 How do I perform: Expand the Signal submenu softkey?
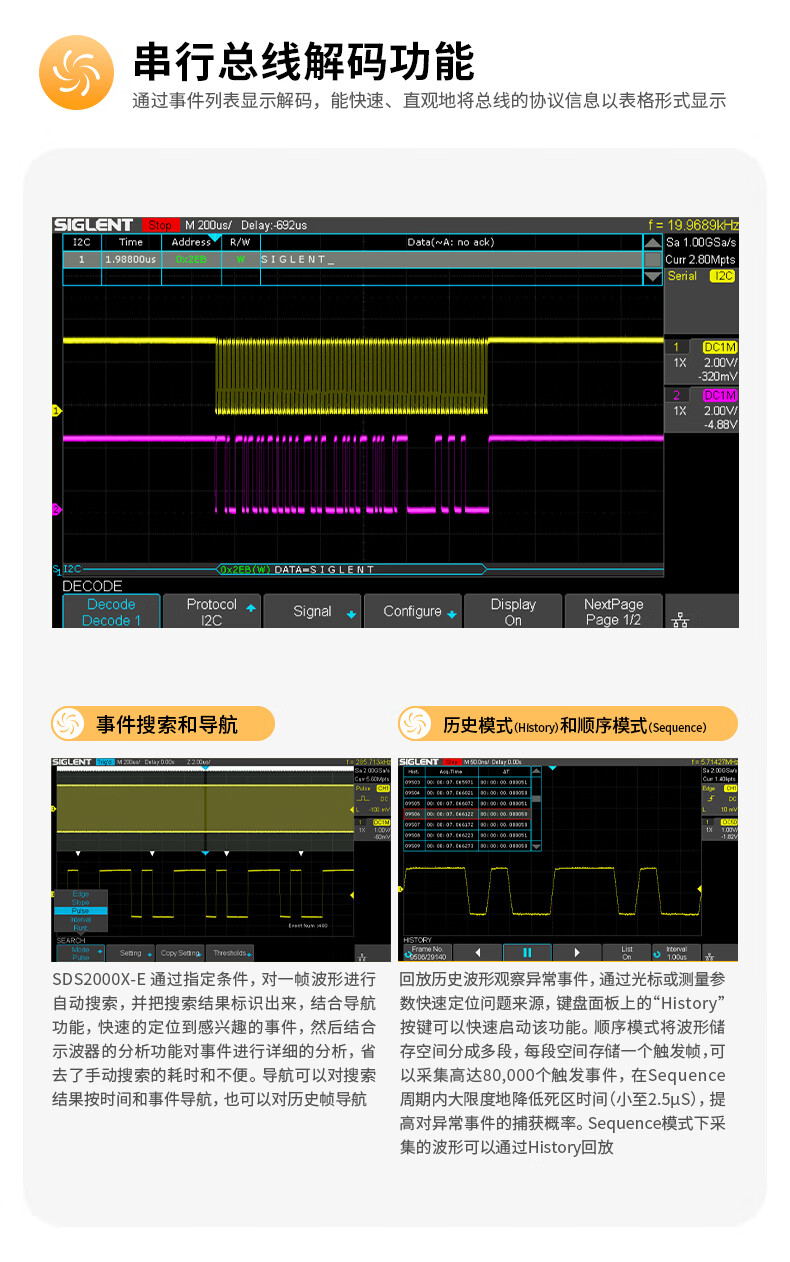[x=312, y=612]
